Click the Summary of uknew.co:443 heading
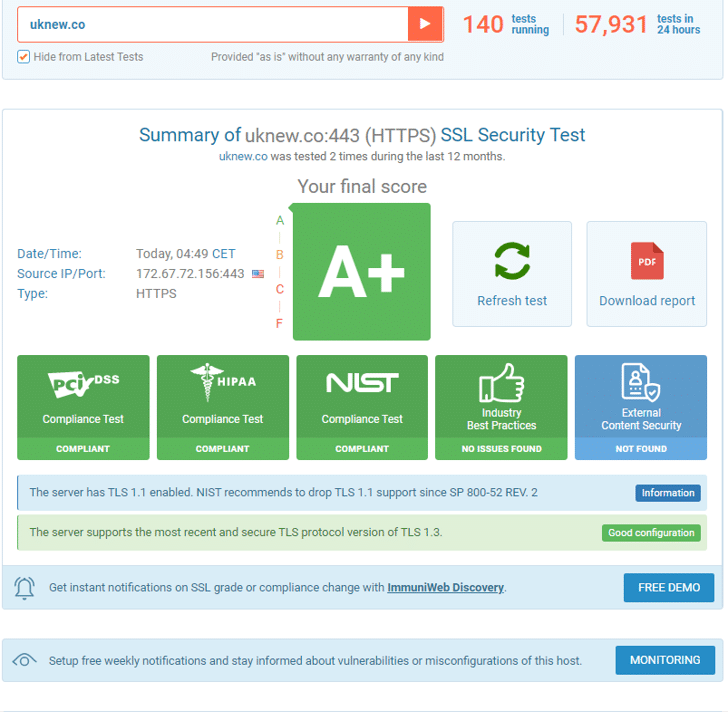The height and width of the screenshot is (712, 728). 362,135
